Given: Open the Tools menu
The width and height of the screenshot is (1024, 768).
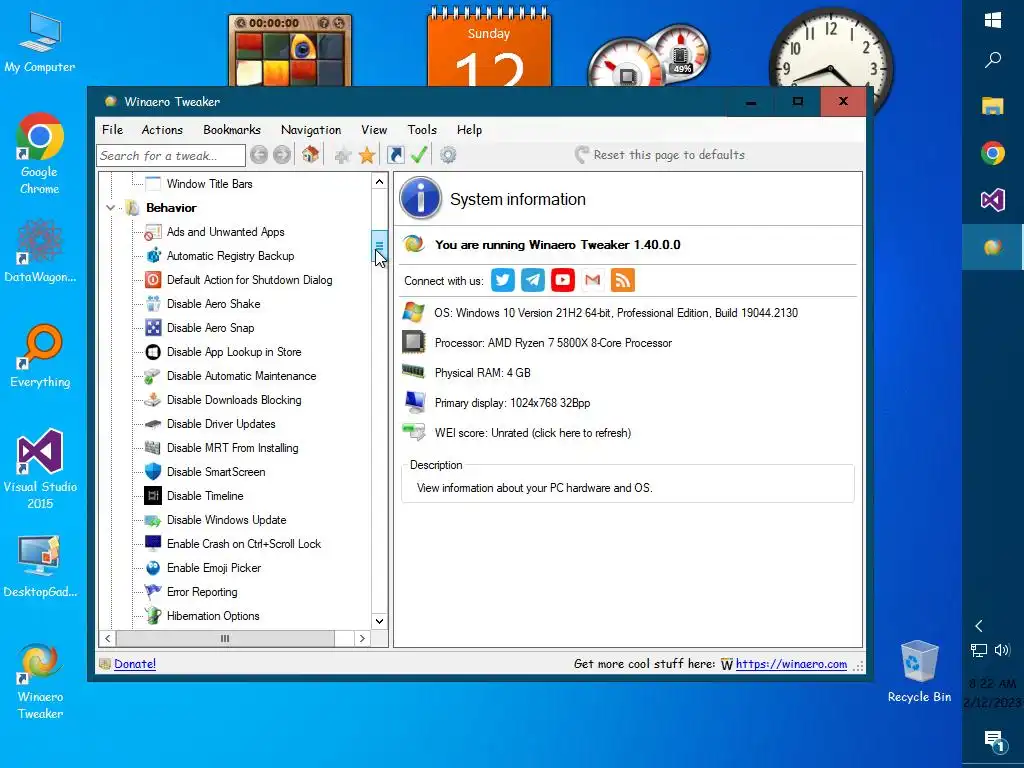Looking at the screenshot, I should click(422, 129).
